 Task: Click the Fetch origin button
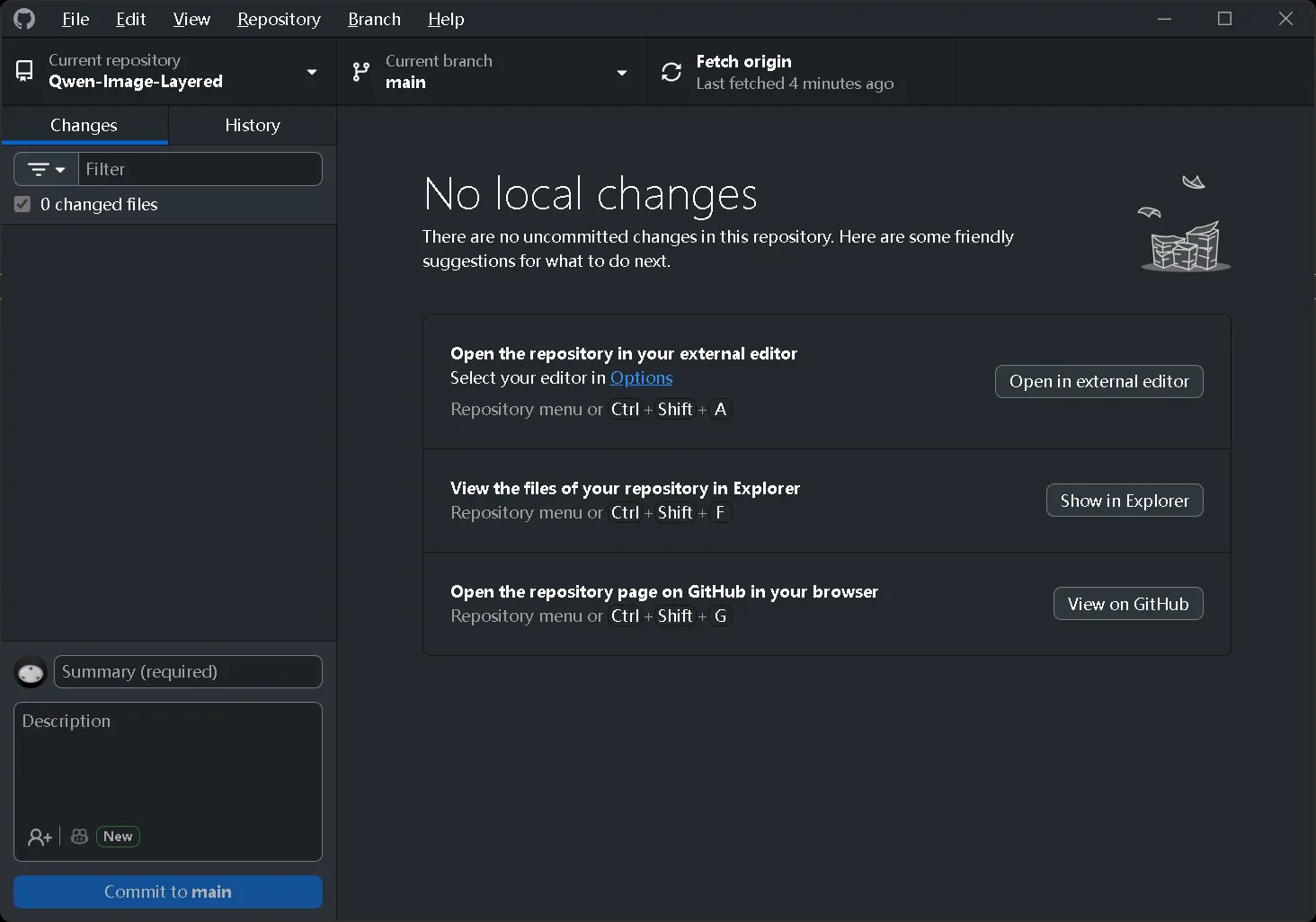click(802, 72)
